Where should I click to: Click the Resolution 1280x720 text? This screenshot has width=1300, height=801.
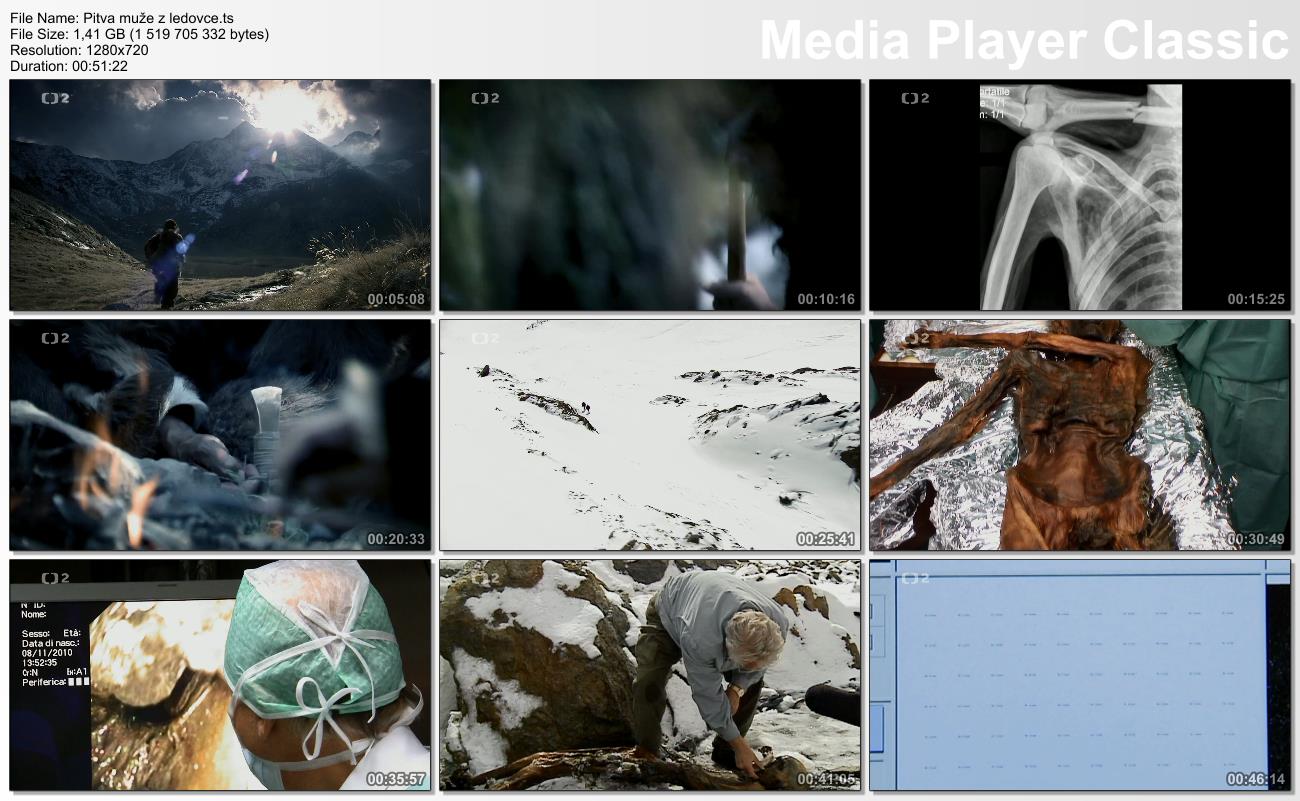tap(79, 50)
